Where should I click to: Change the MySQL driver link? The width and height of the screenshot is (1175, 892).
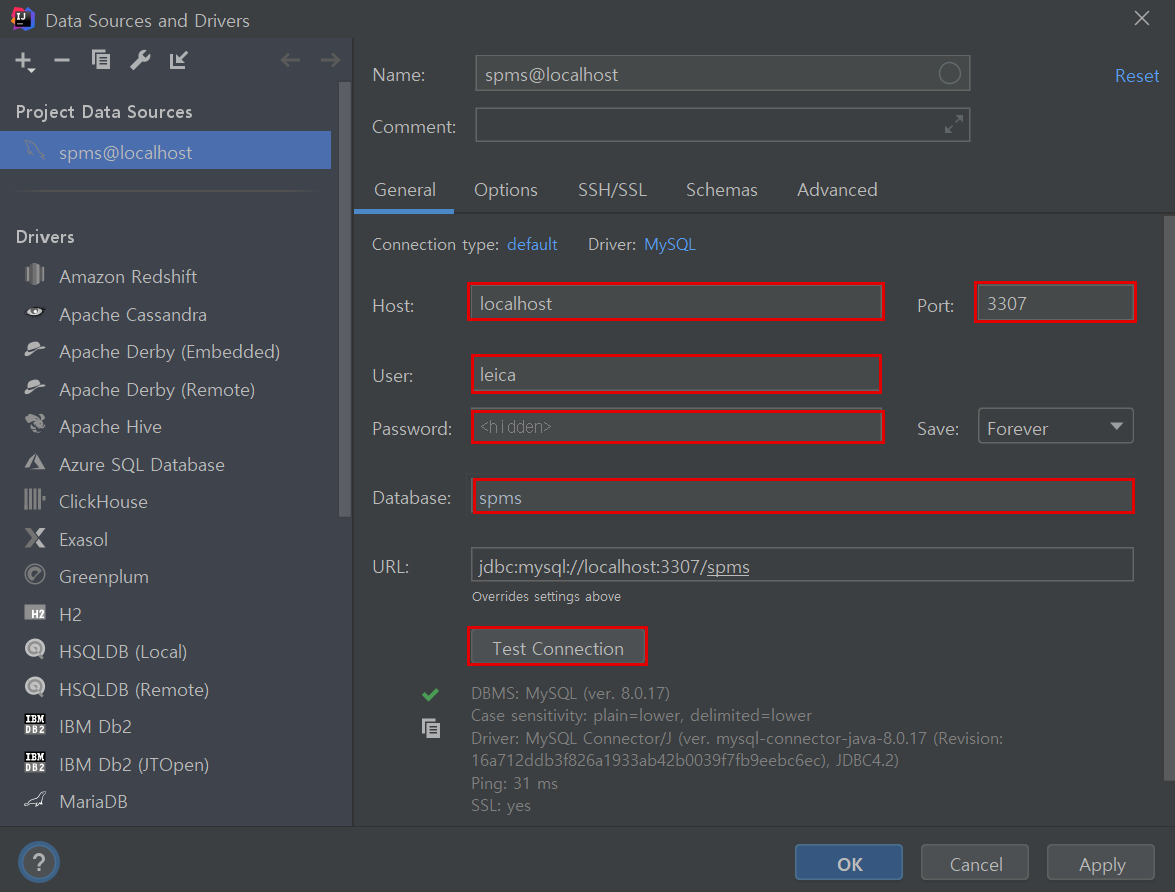pos(670,244)
